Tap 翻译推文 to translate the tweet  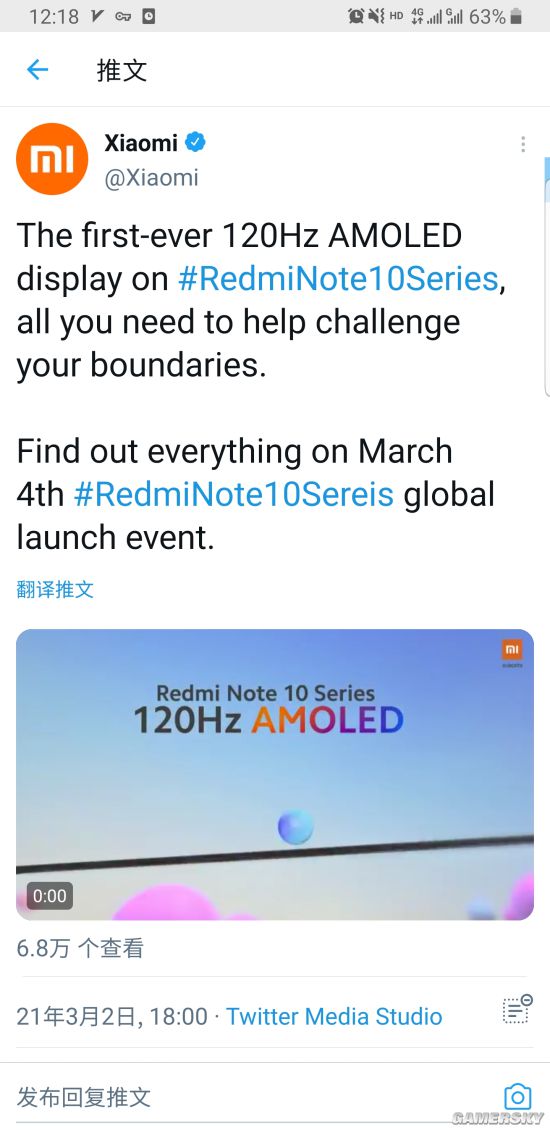pyautogui.click(x=56, y=590)
